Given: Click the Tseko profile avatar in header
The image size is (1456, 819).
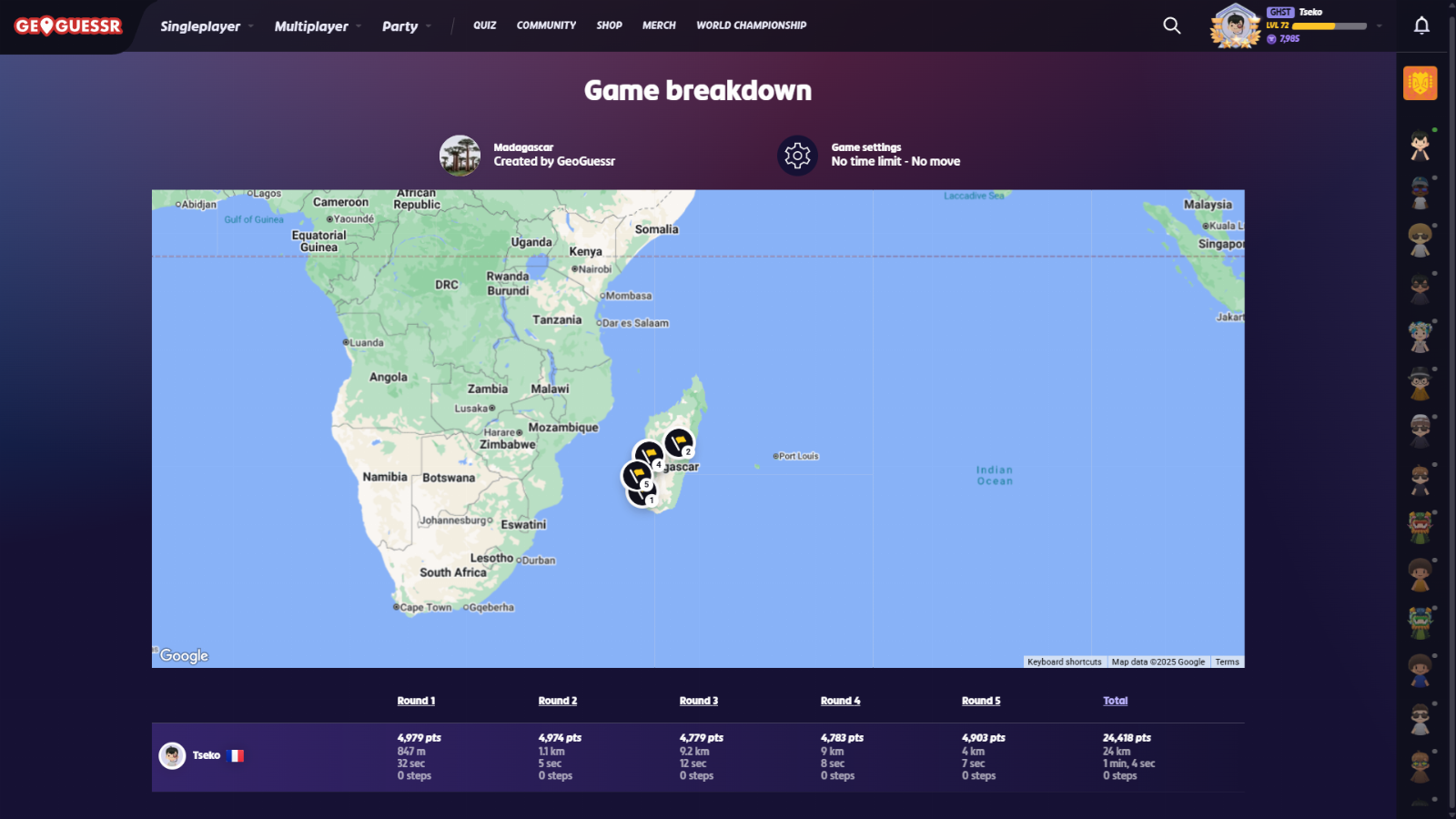Looking at the screenshot, I should tap(1235, 25).
